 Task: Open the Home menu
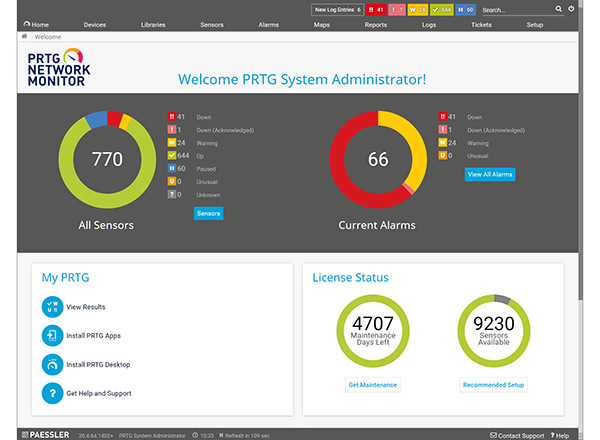pos(36,24)
